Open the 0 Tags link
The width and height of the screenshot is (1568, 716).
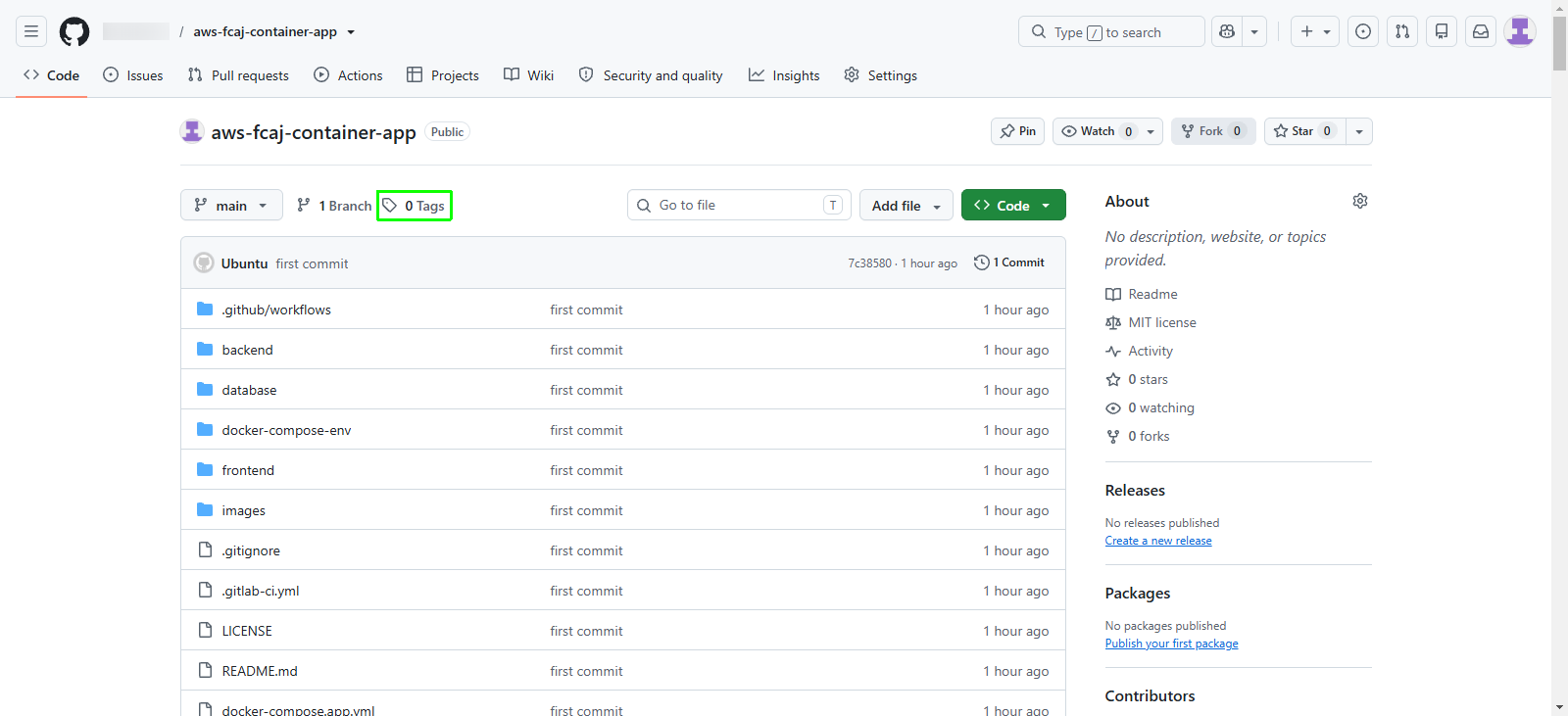tap(415, 206)
